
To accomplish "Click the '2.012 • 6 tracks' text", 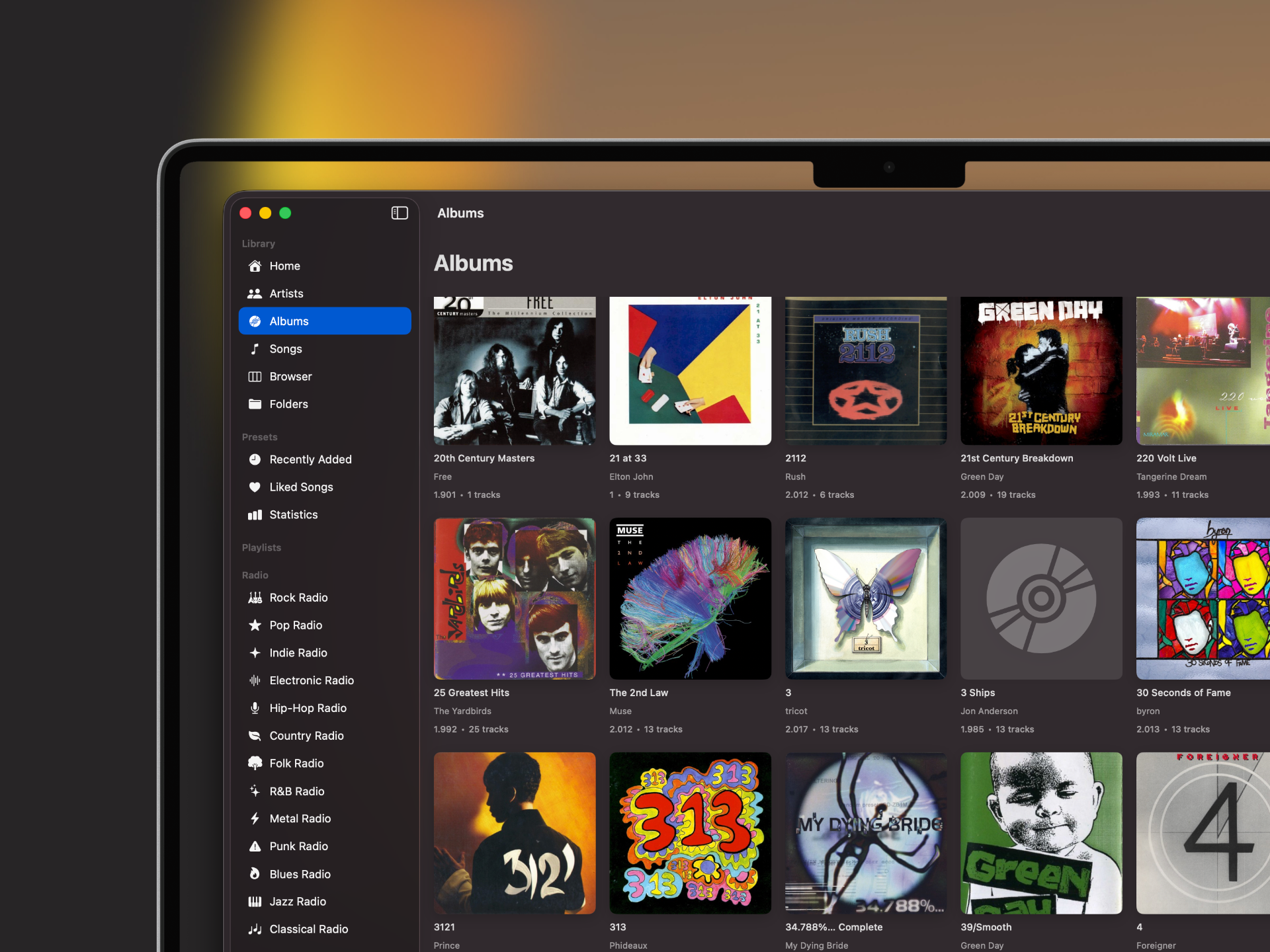I will tap(820, 495).
